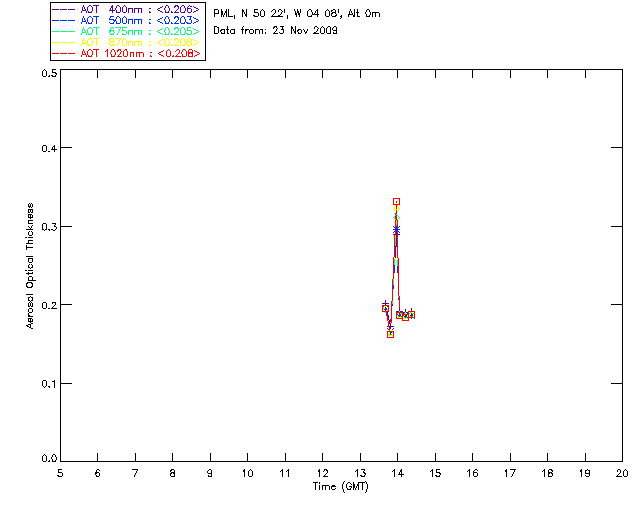Click the x-axis tick label 16
Screen dimensions: 640x512
coord(473,473)
